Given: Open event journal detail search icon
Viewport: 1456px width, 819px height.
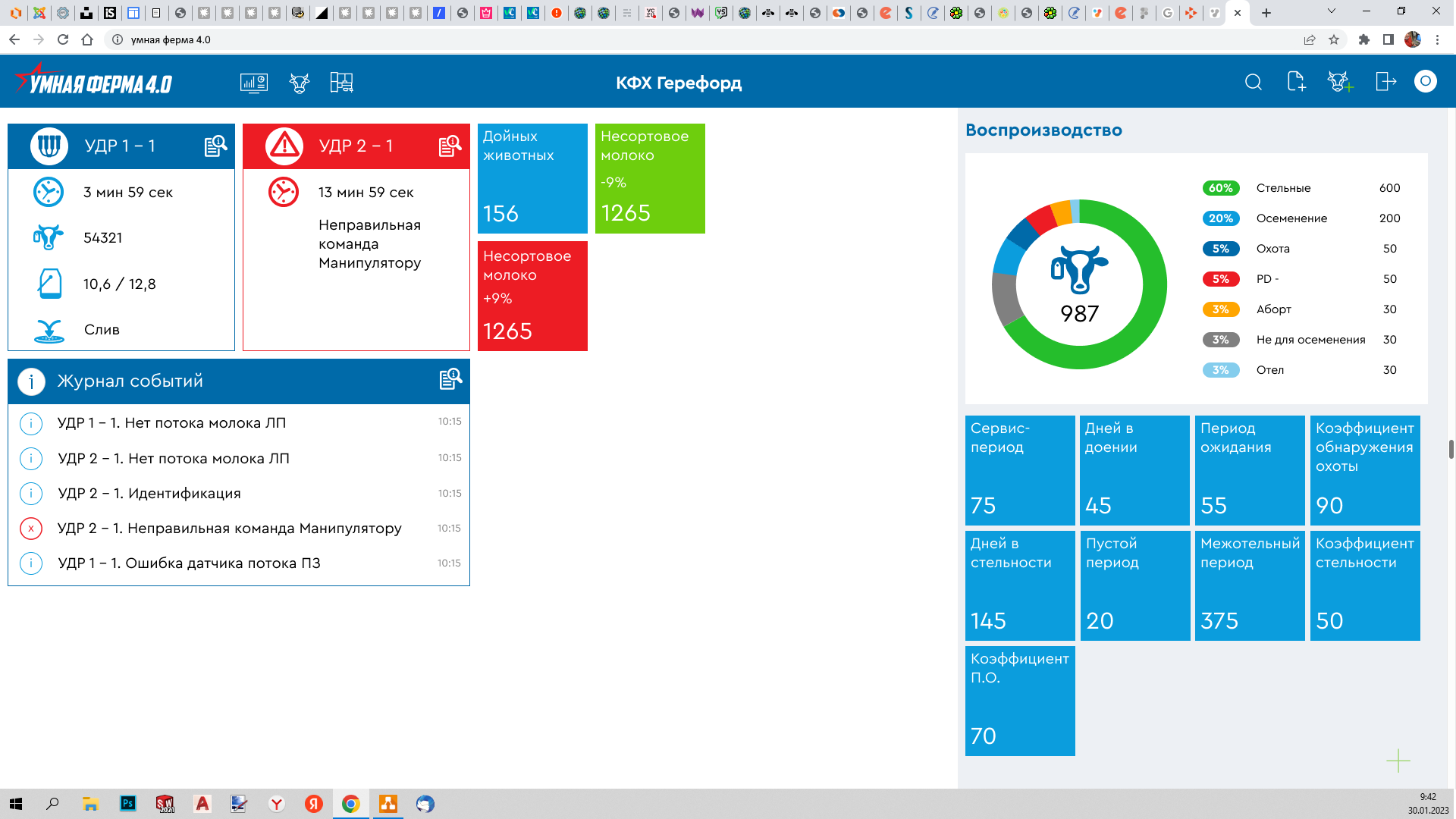Looking at the screenshot, I should 450,378.
